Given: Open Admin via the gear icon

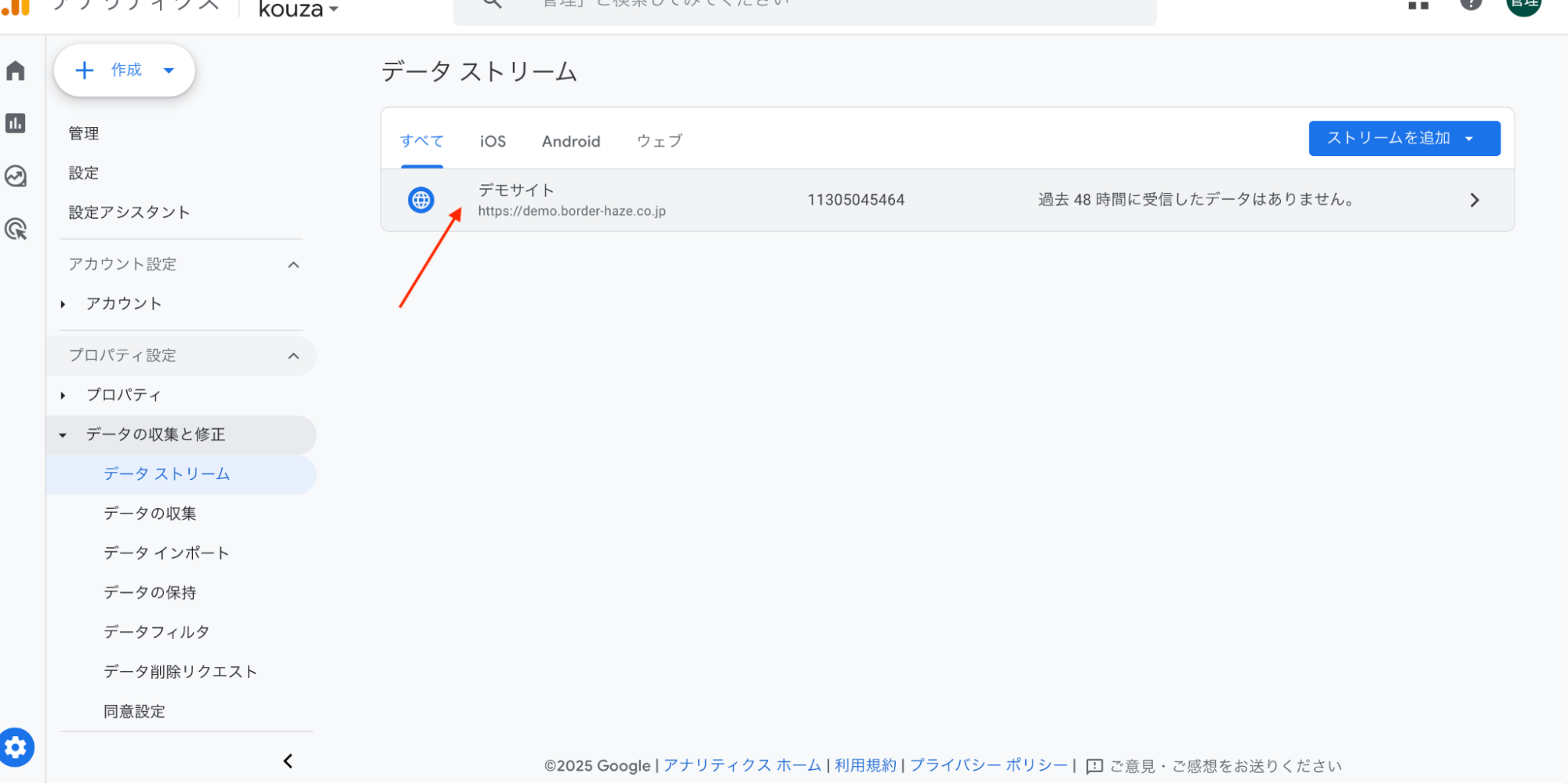Looking at the screenshot, I should tap(16, 746).
